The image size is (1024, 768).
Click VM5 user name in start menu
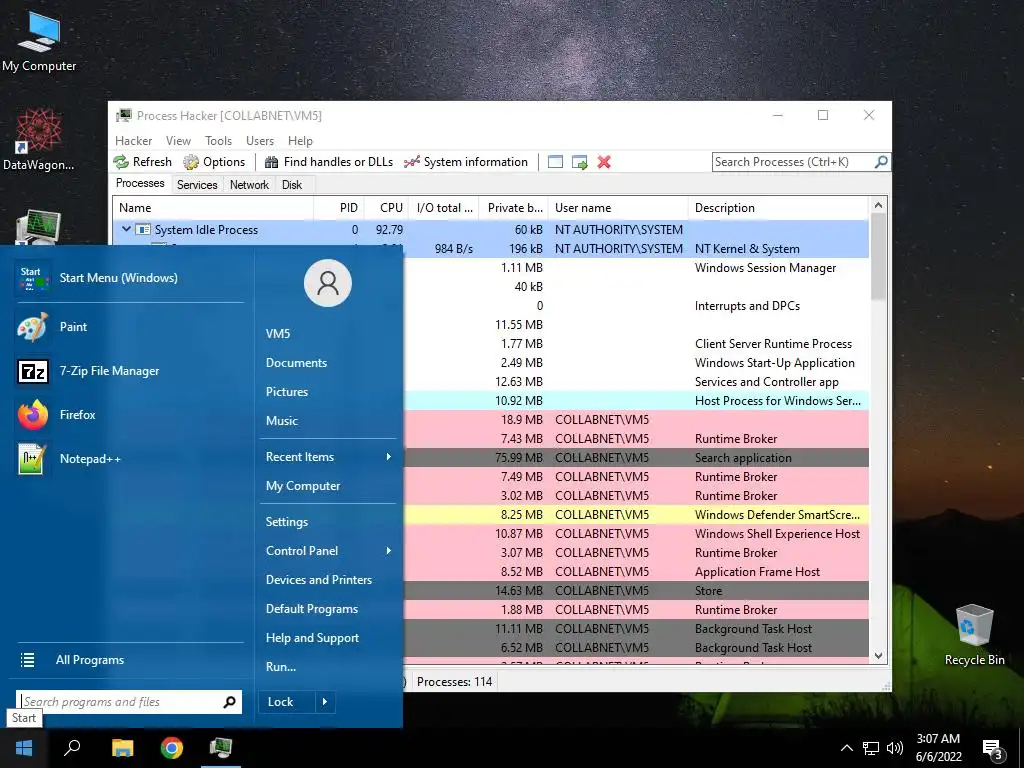[278, 334]
